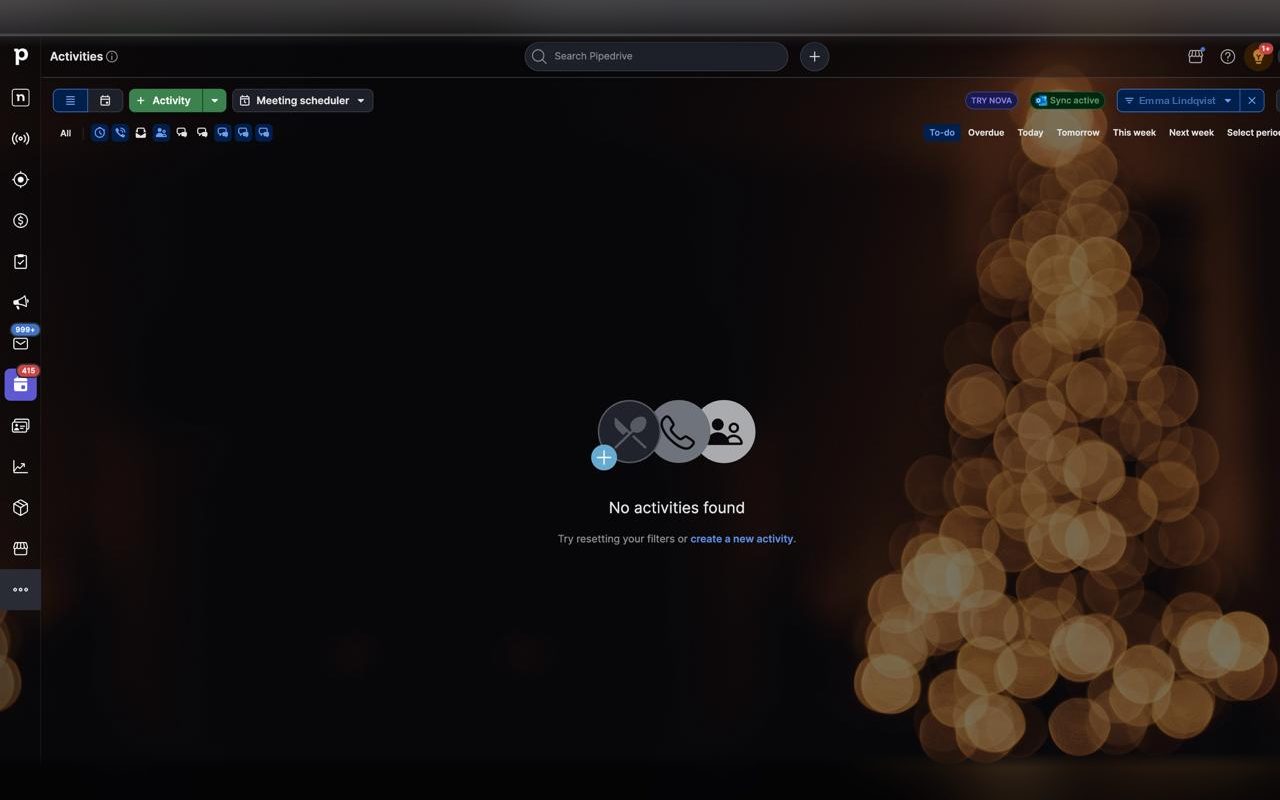Toggle the meeting people type filter
The height and width of the screenshot is (800, 1280).
[161, 133]
